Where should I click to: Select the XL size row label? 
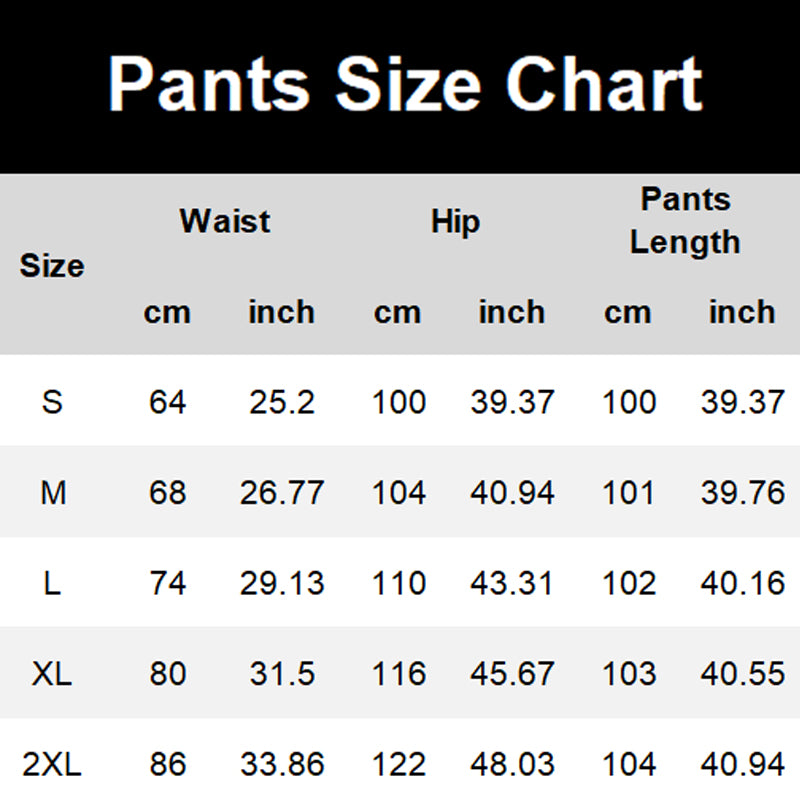click(x=52, y=674)
